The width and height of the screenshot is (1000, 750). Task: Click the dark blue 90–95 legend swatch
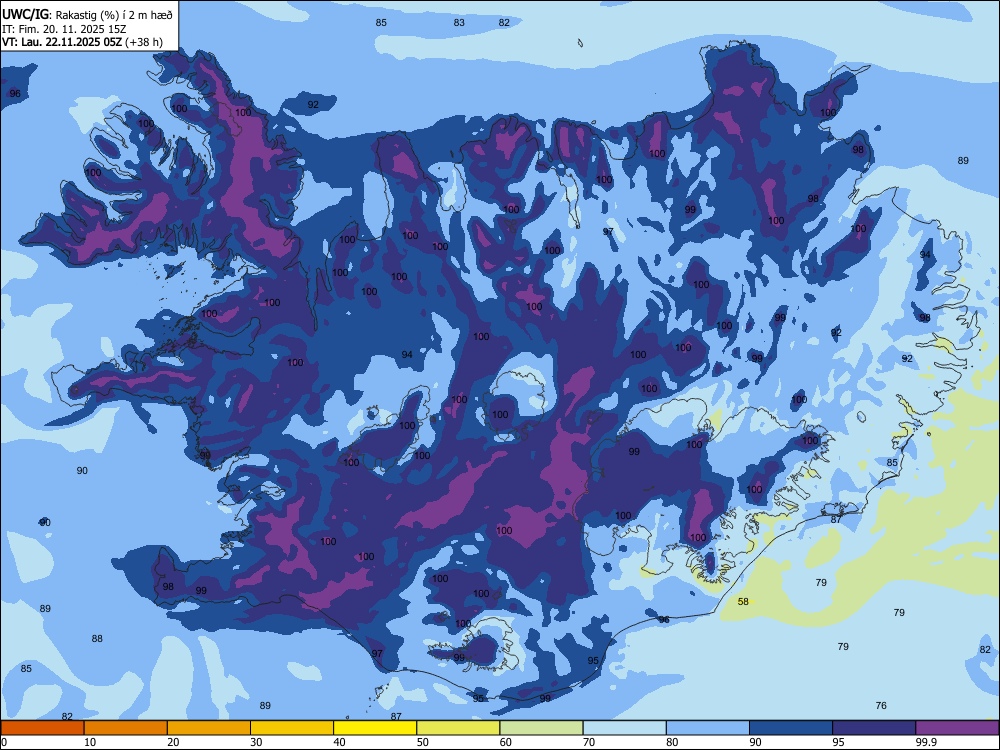pyautogui.click(x=791, y=728)
